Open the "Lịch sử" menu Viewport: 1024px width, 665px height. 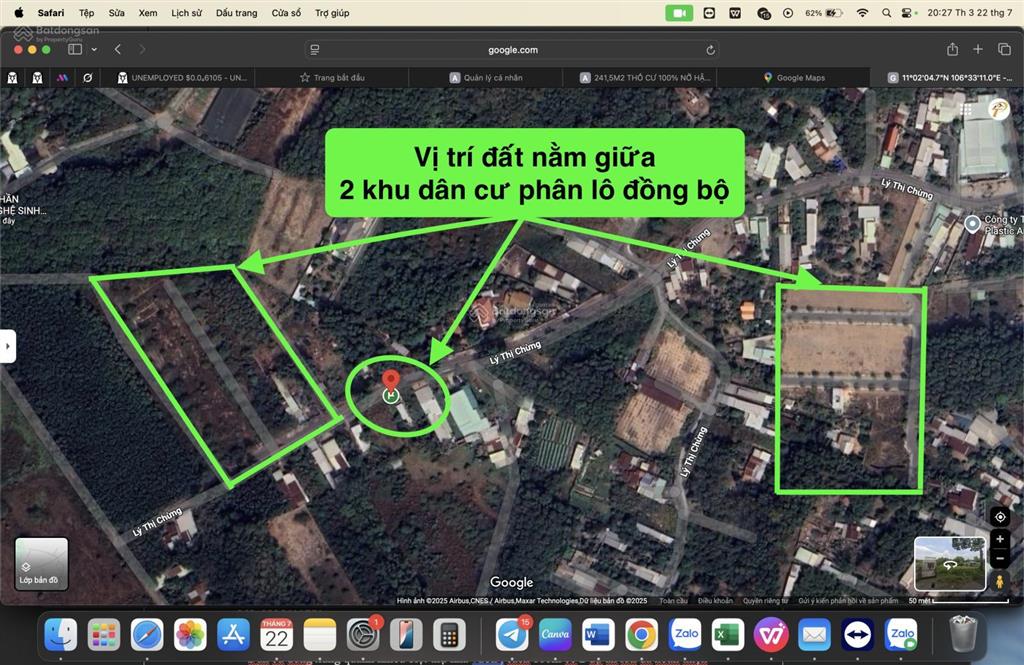pyautogui.click(x=185, y=13)
